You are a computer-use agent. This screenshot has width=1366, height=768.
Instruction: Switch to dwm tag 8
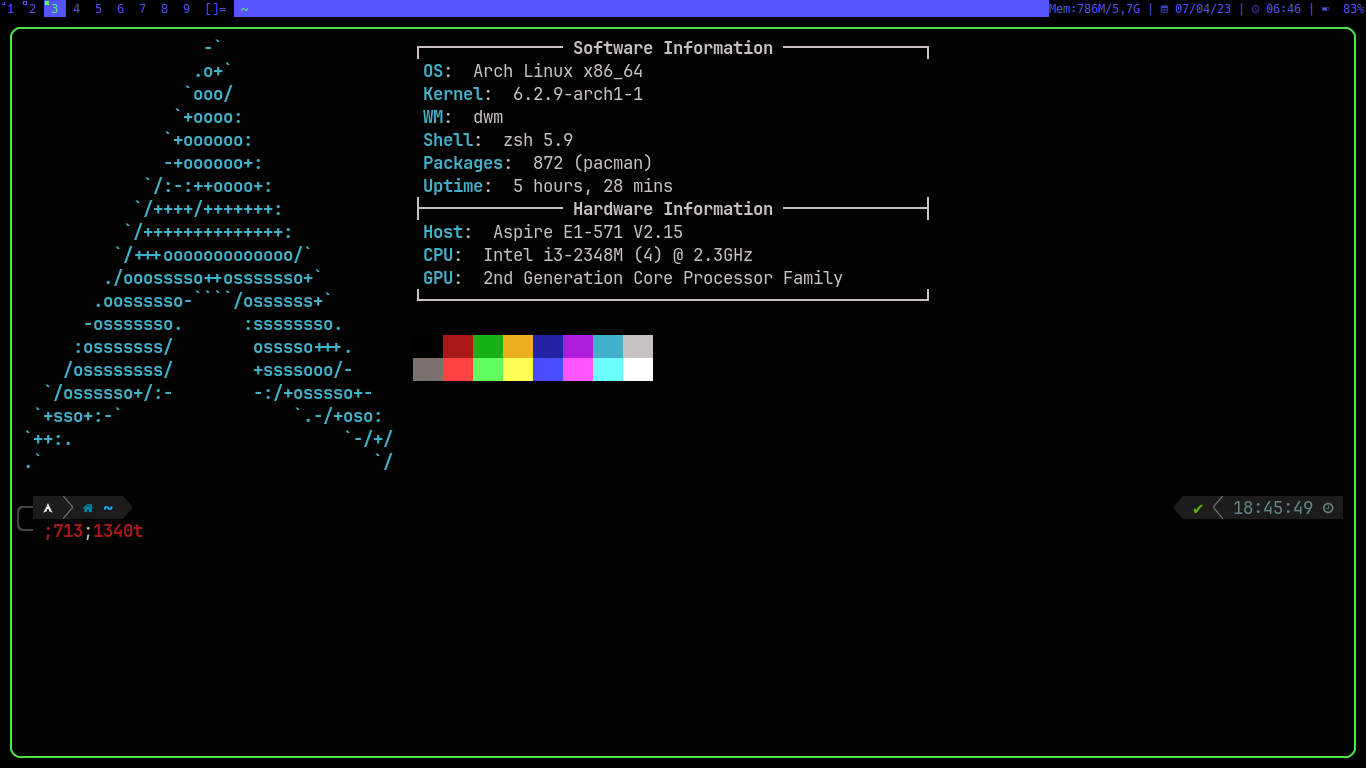coord(164,8)
